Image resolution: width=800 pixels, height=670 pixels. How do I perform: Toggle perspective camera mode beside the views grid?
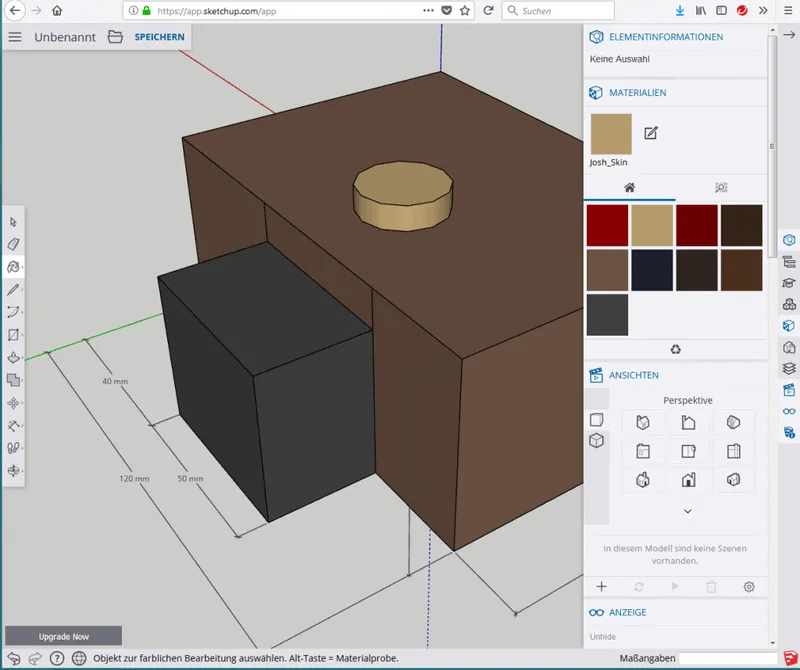pyautogui.click(x=596, y=419)
